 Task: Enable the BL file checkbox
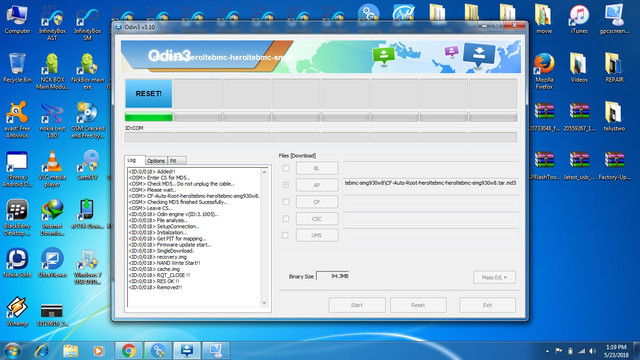pos(286,168)
